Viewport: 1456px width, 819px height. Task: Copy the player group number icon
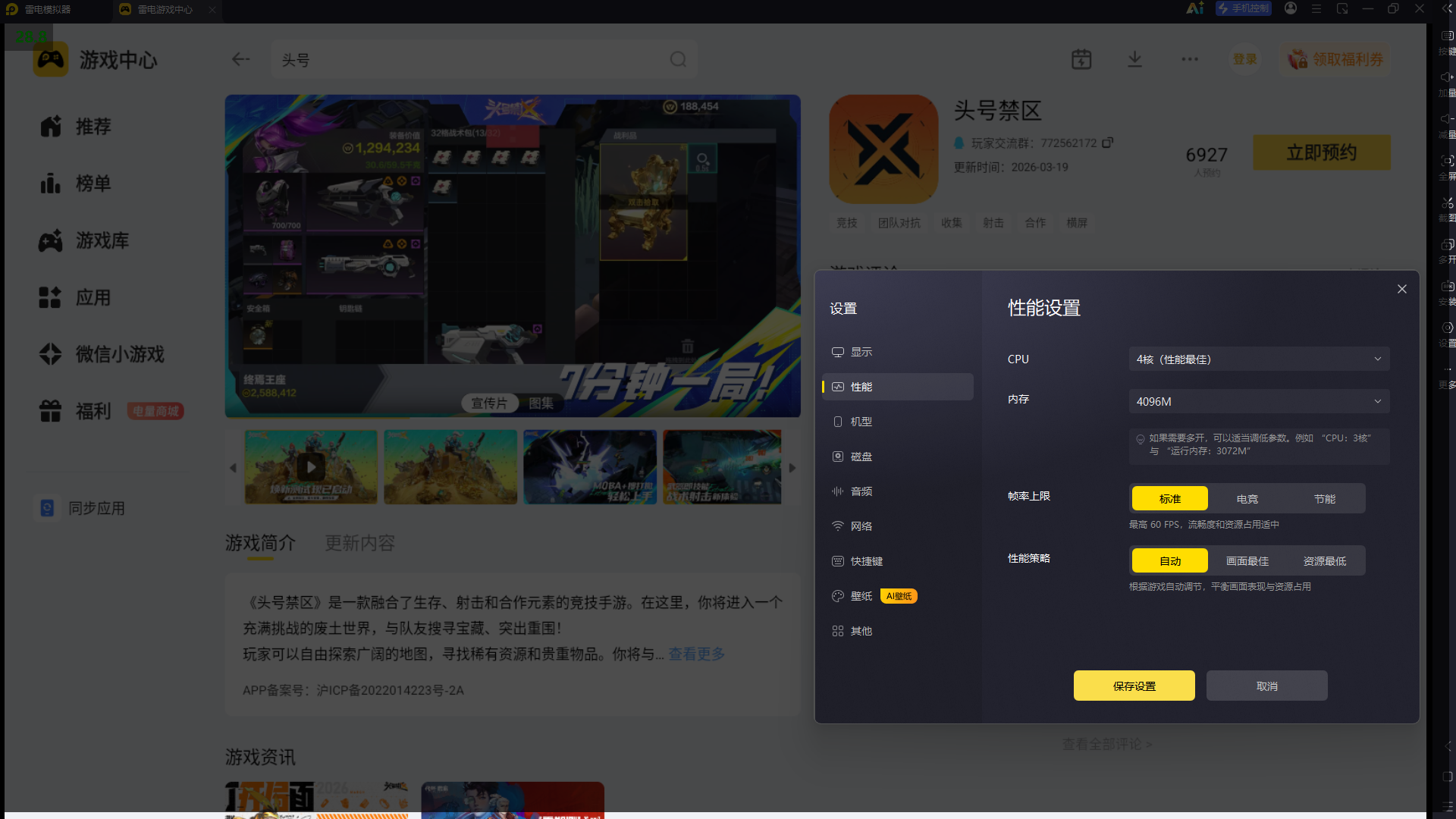click(x=1107, y=143)
